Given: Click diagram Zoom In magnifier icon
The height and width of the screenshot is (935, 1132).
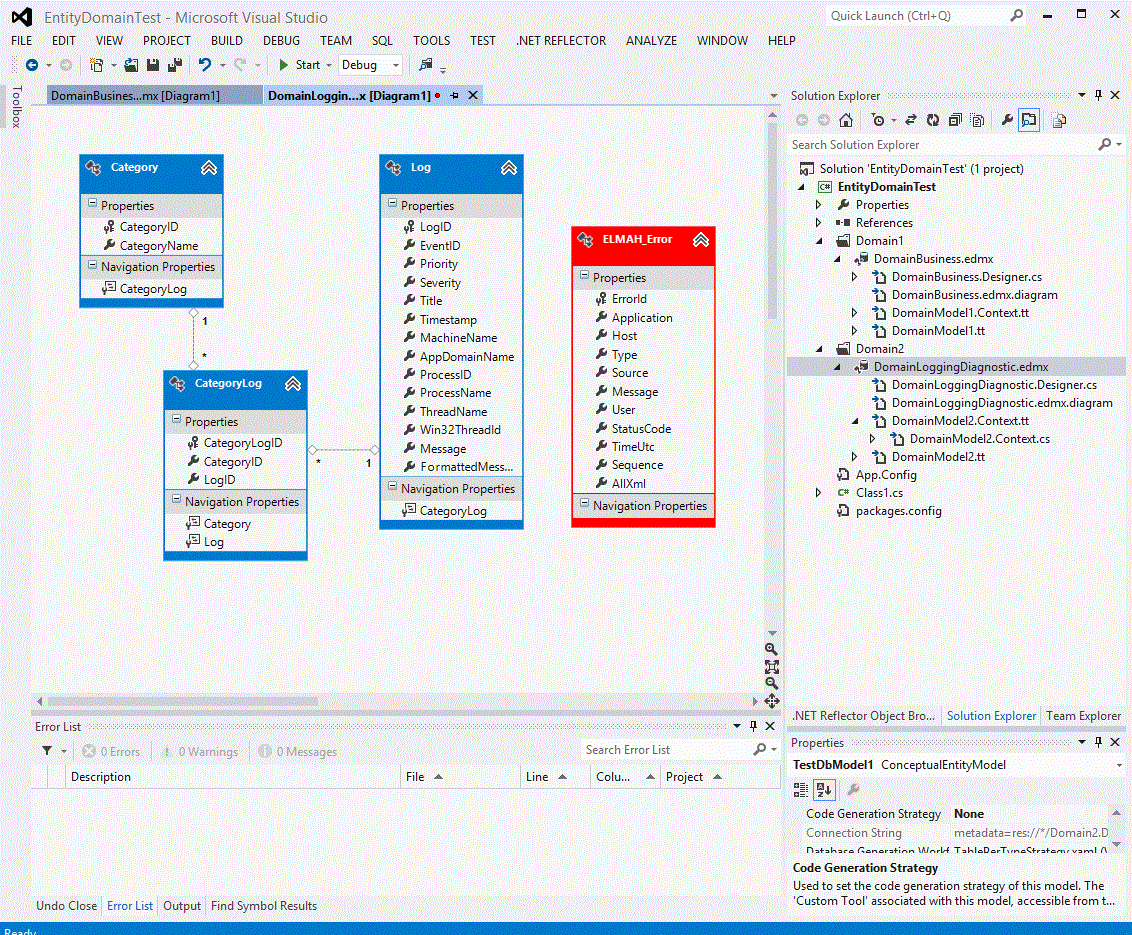Looking at the screenshot, I should [x=771, y=649].
